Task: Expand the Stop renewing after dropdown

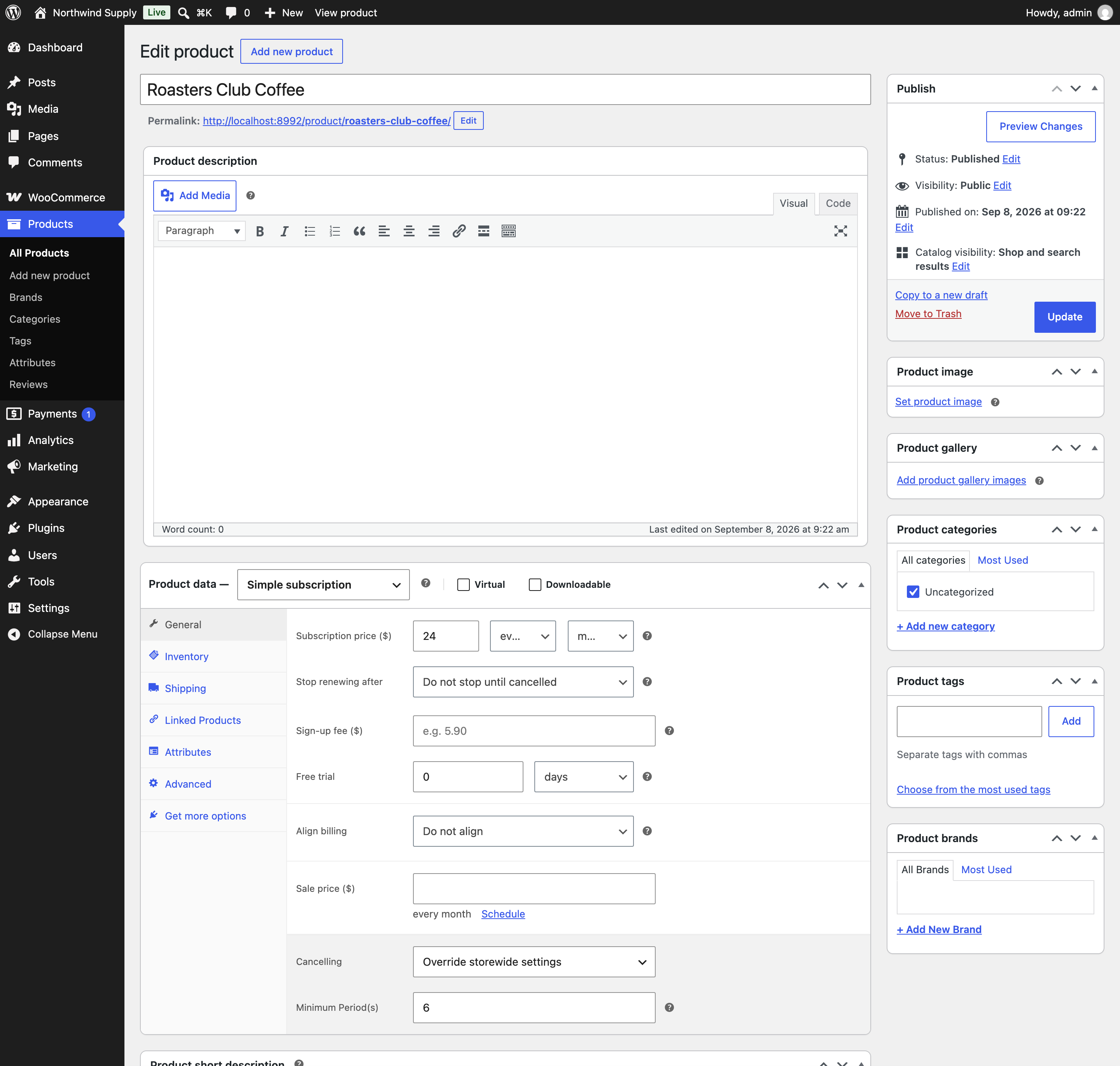Action: [x=523, y=682]
